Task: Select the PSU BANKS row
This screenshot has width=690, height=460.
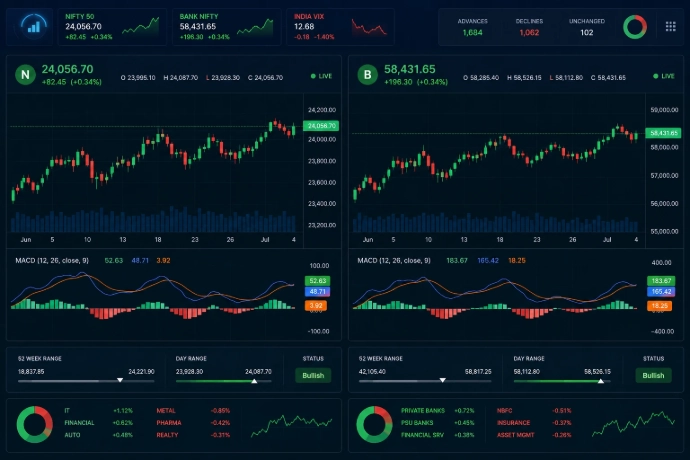Action: tap(437, 423)
